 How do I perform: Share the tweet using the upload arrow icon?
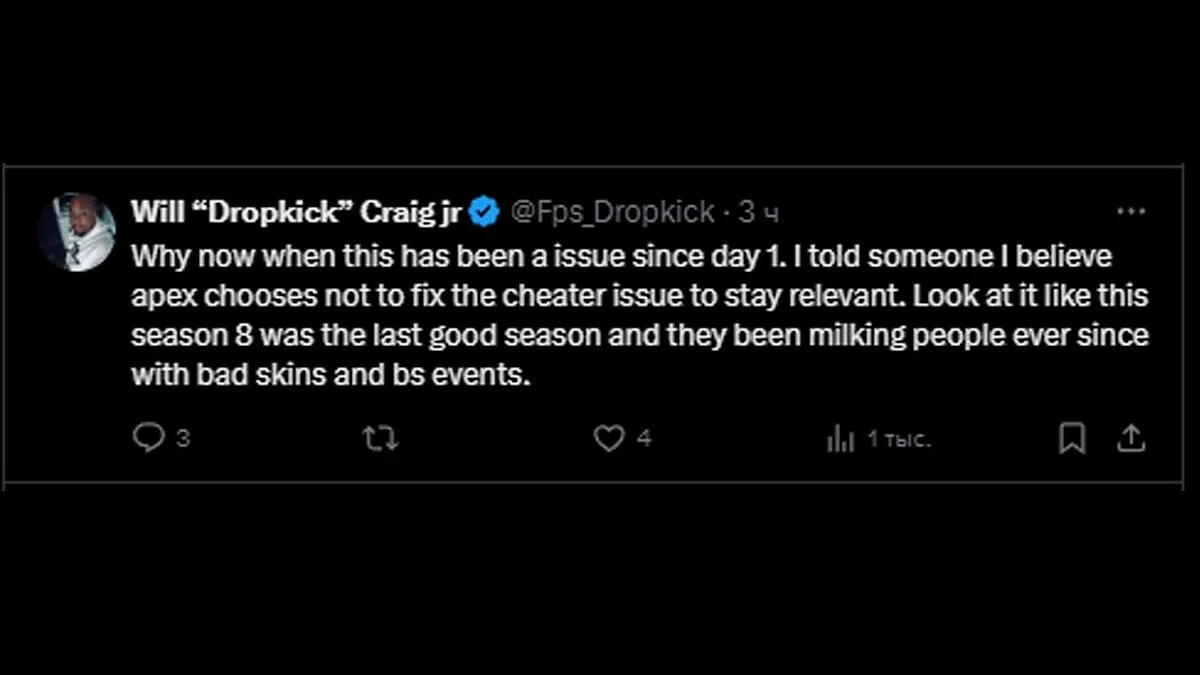point(1130,438)
